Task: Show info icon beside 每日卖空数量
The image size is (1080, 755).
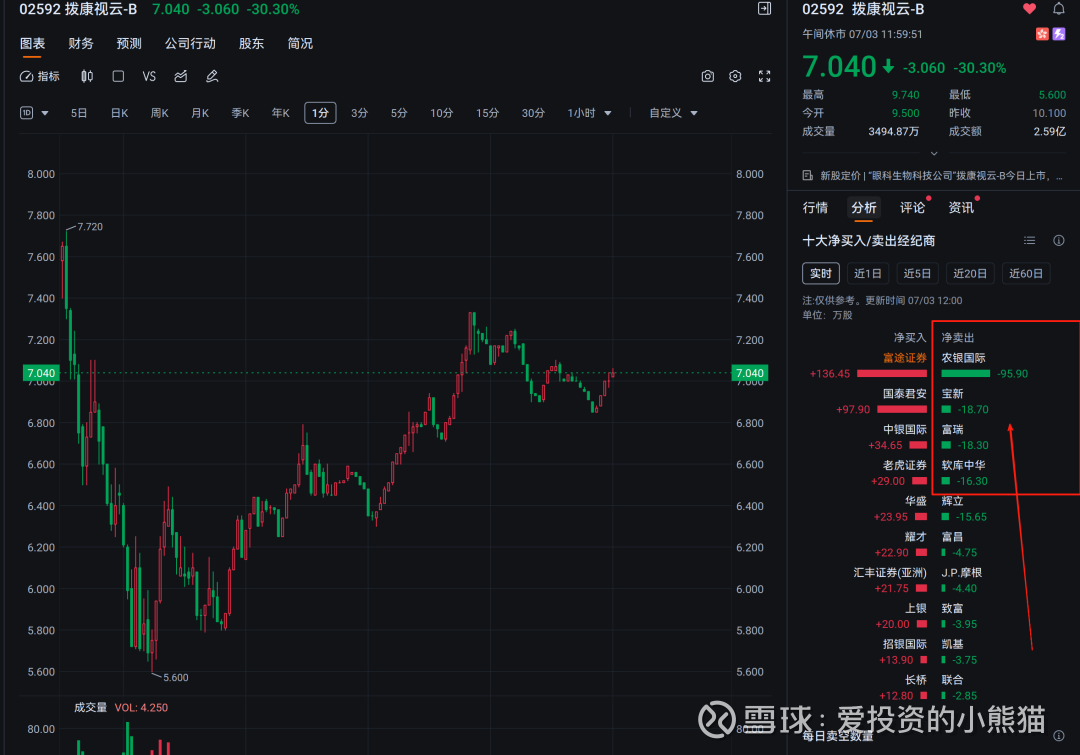Action: pos(1059,736)
